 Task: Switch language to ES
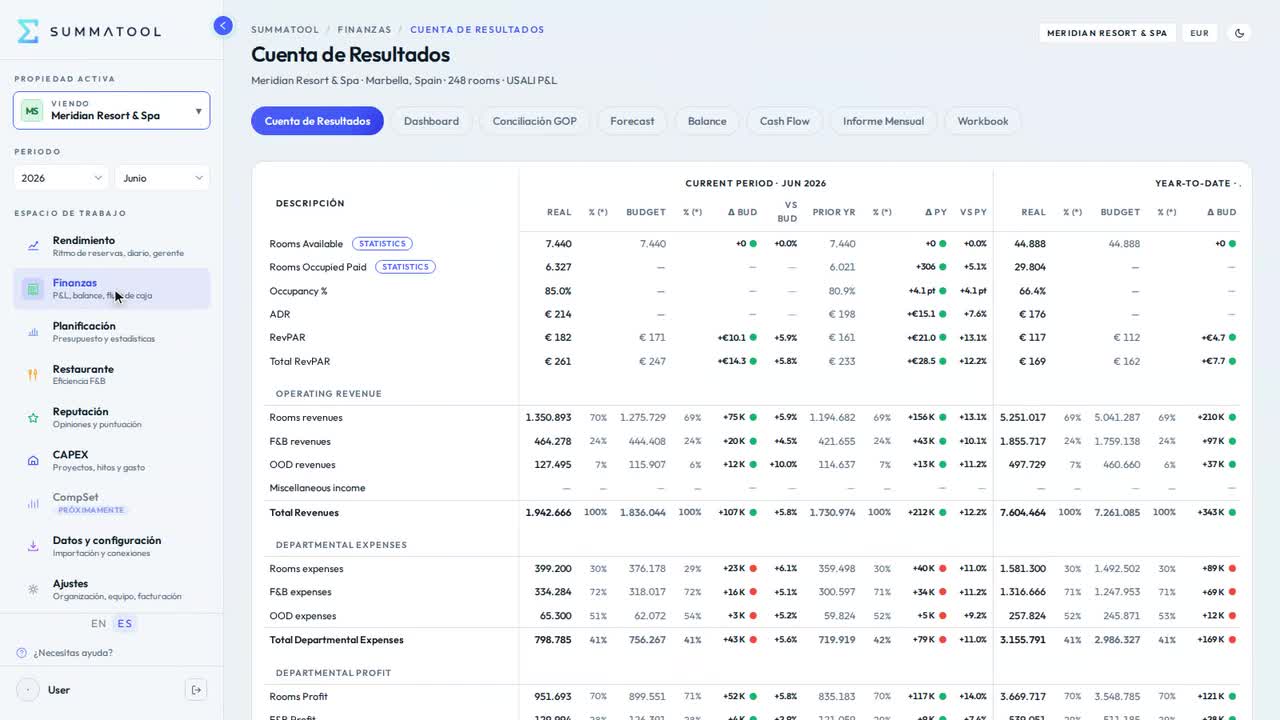click(x=124, y=624)
